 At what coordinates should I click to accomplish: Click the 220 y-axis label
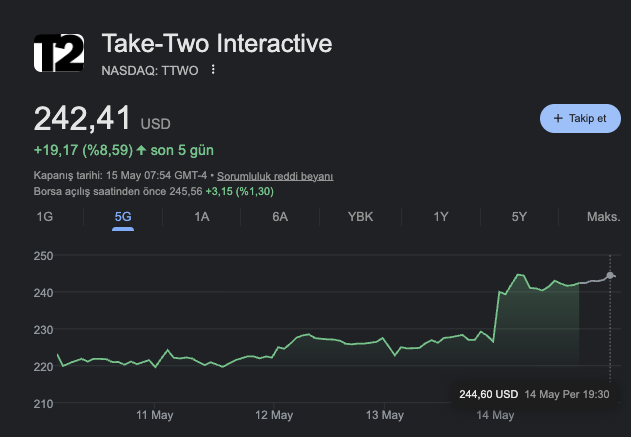(x=43, y=367)
